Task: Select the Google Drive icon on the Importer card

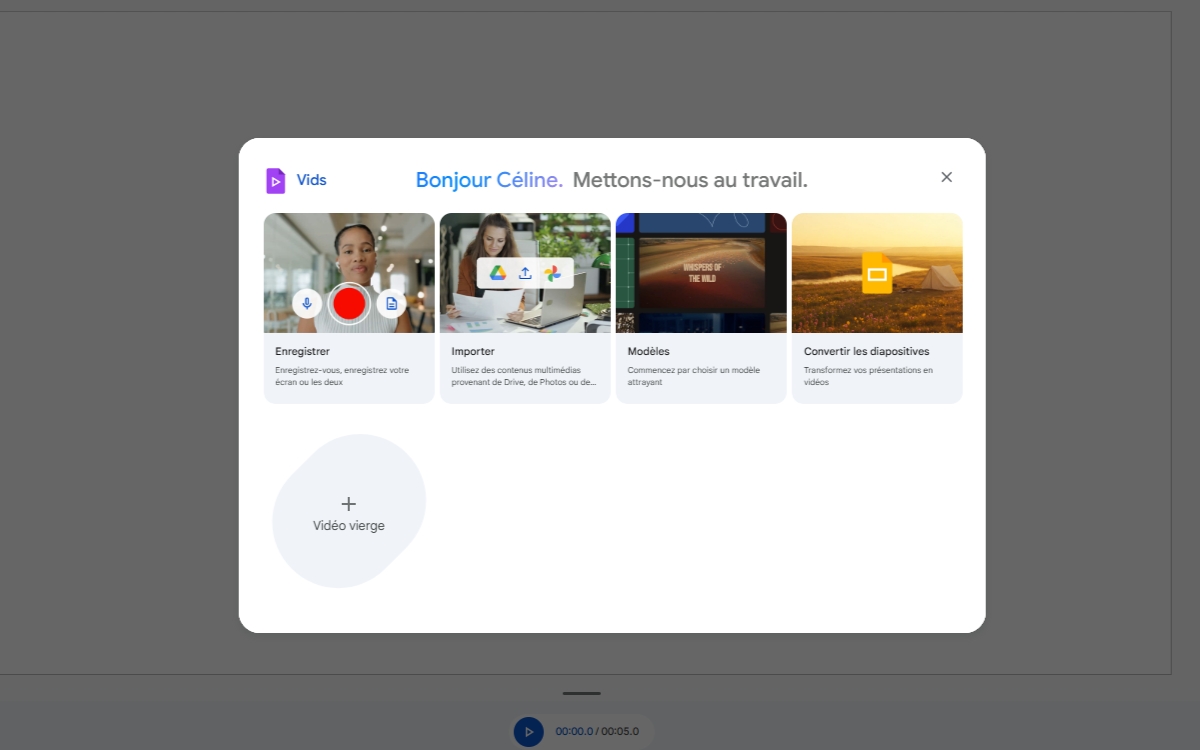Action: [x=499, y=272]
